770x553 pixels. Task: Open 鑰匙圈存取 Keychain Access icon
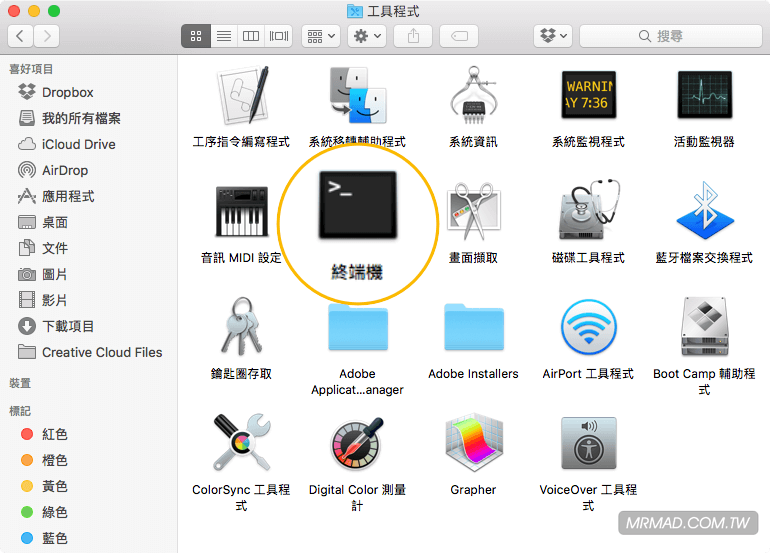[241, 328]
